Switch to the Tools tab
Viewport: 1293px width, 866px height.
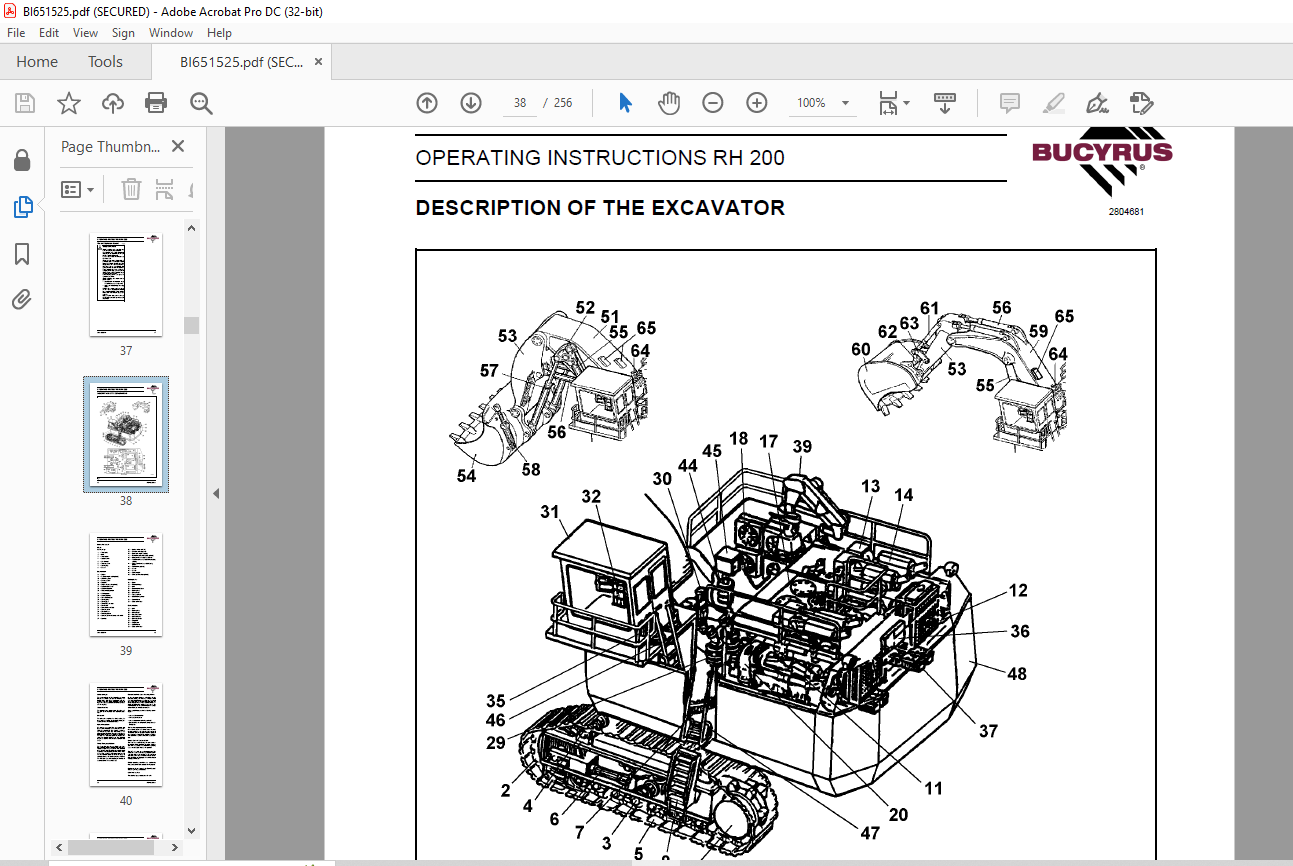[105, 62]
